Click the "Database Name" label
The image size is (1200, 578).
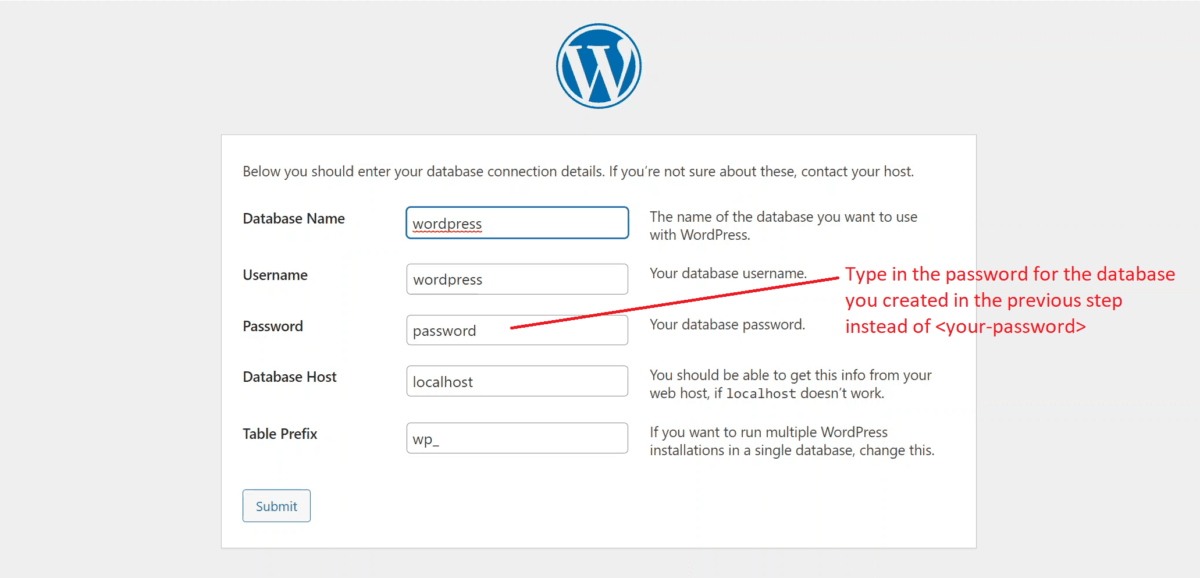click(294, 219)
